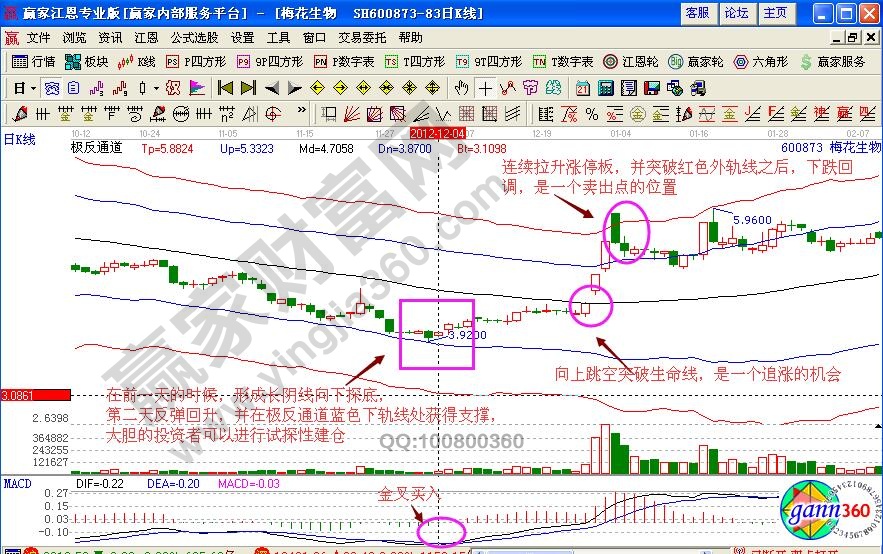Screen dimensions: 883x554
Task: Launch the 赢家轮 wheel tool
Action: pos(696,62)
